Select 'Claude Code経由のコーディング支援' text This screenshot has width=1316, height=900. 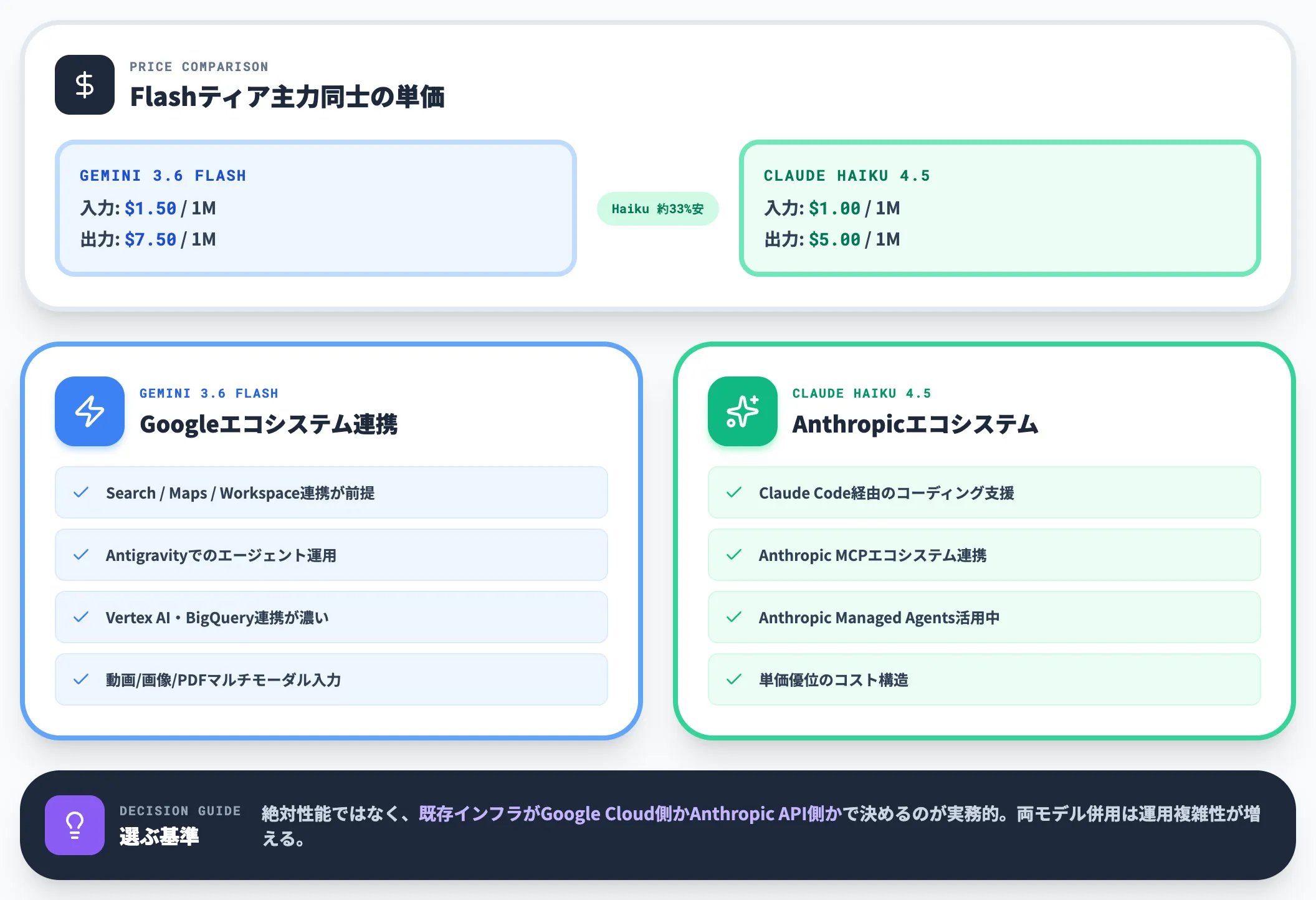coord(886,493)
